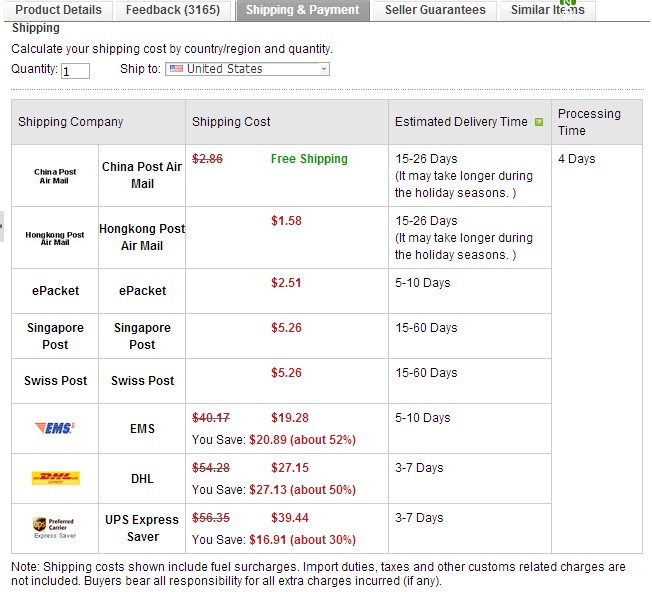Image resolution: width=652 pixels, height=592 pixels.
Task: Click the Quantity input field
Action: click(x=75, y=71)
